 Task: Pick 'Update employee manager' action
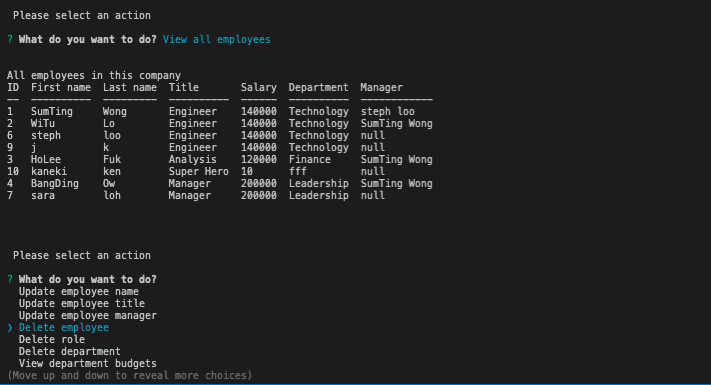click(x=88, y=316)
